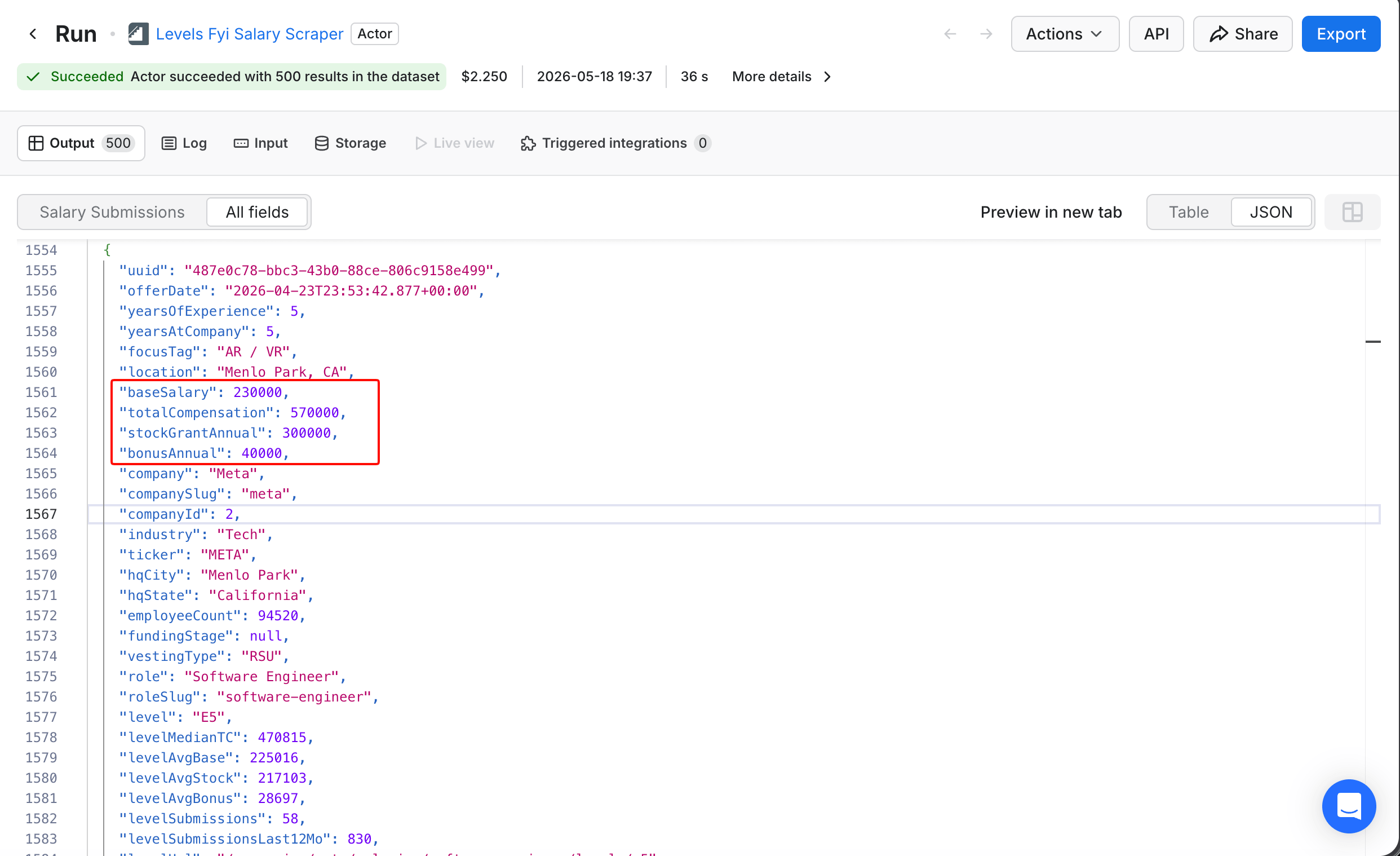
Task: Click the fundingStage null value
Action: 265,636
